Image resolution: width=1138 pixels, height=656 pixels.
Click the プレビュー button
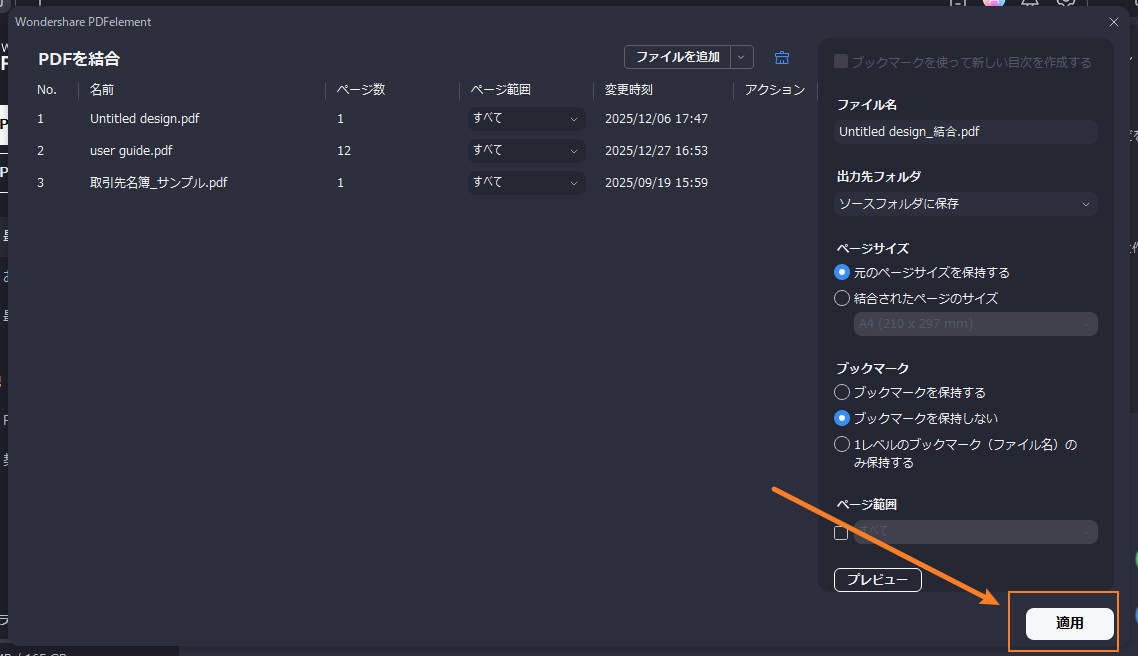(x=877, y=579)
